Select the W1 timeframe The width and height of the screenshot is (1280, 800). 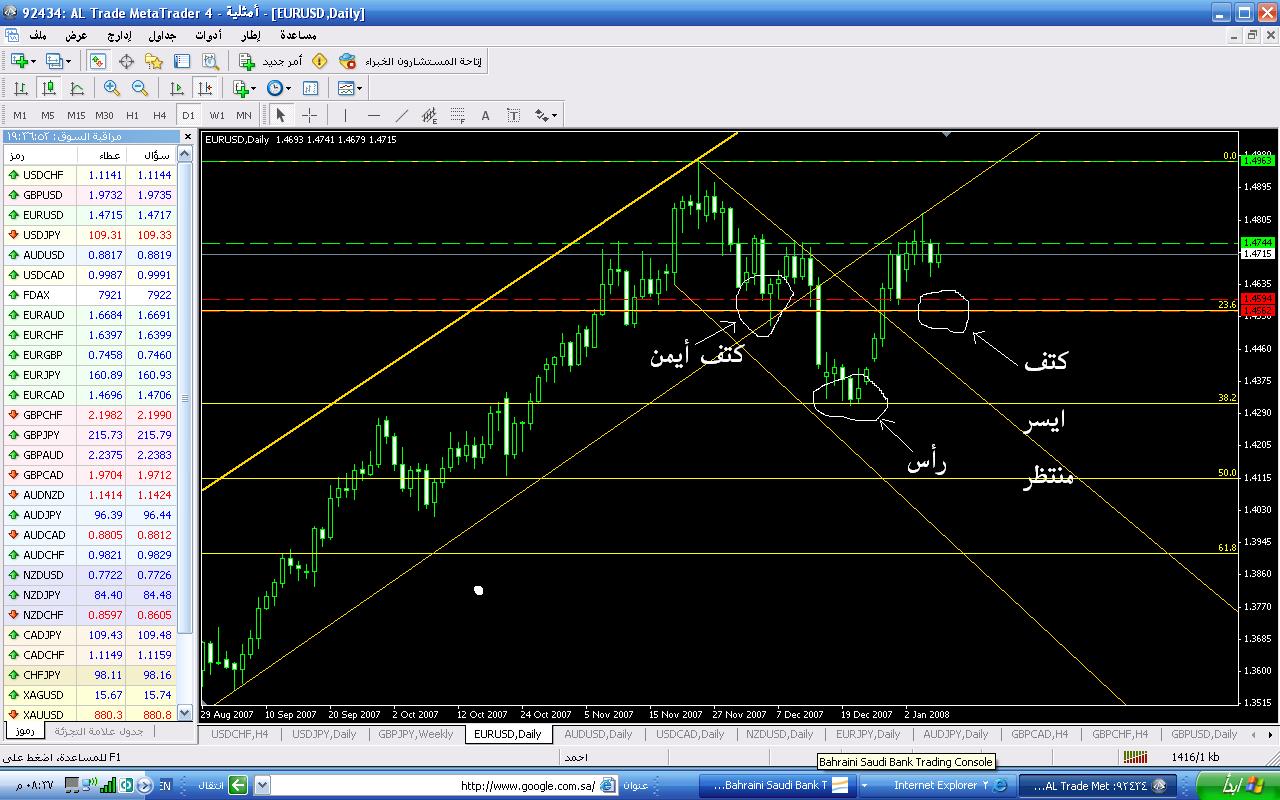pos(217,115)
